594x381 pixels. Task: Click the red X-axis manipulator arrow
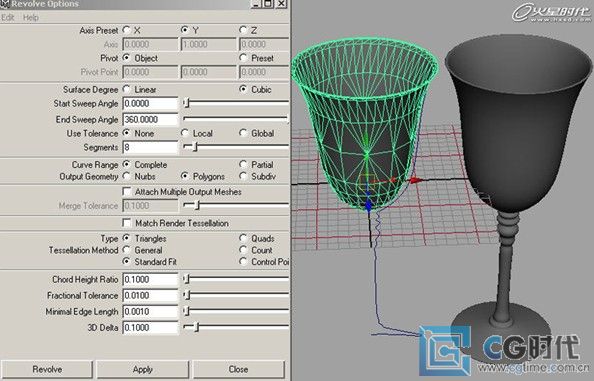click(415, 180)
